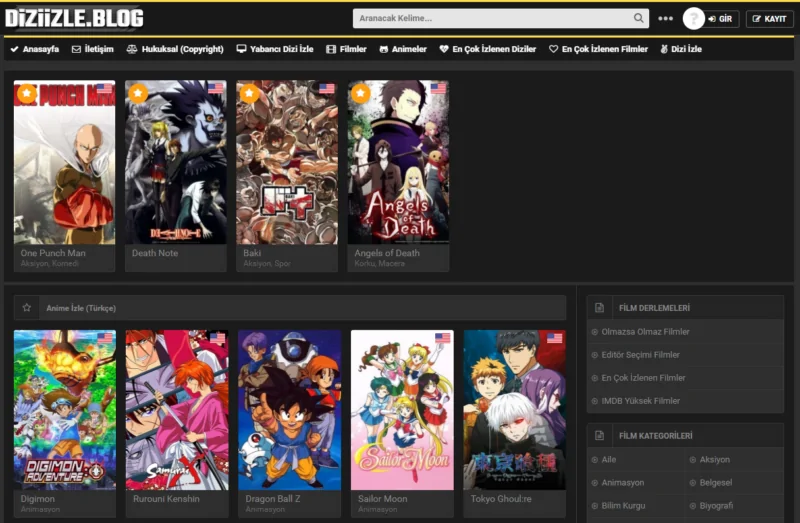Click the document icon next to Film Kategorileri
The height and width of the screenshot is (523, 800).
click(x=599, y=435)
